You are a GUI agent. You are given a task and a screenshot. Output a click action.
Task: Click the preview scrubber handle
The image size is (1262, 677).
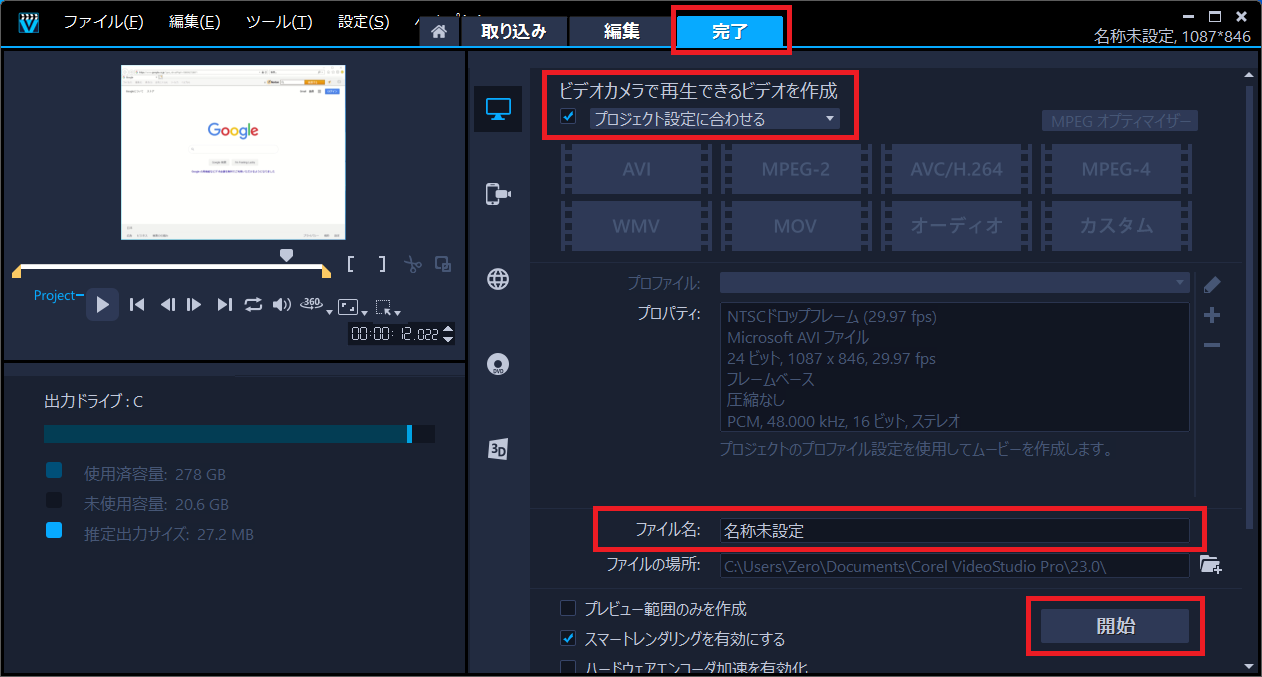click(286, 256)
